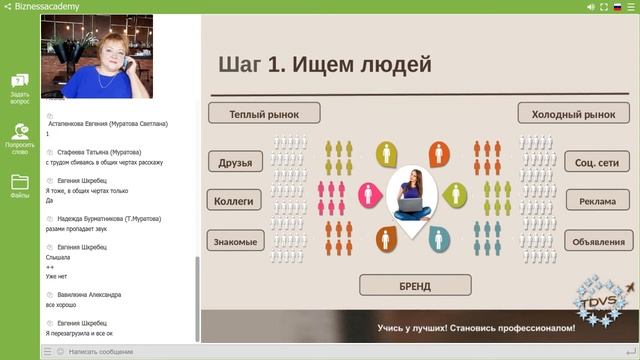640x360 pixels.
Task: Enter fullscreen mode with the expand icon
Action: (604, 7)
